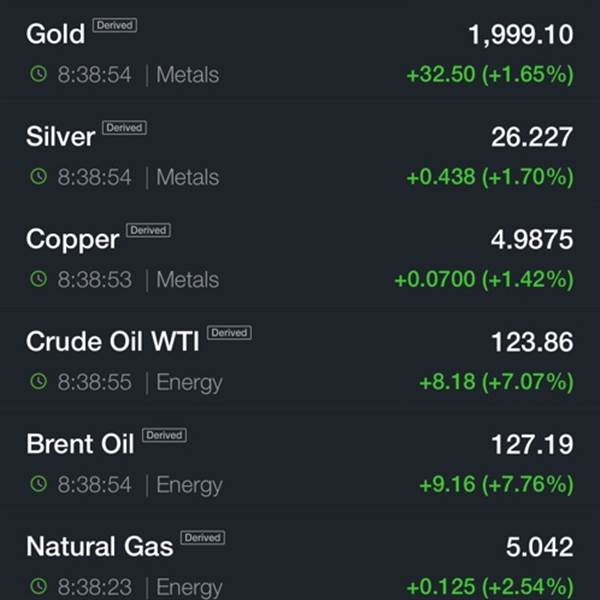Select Crude Oil WTI price 123.86
The width and height of the screenshot is (600, 600).
click(x=532, y=342)
